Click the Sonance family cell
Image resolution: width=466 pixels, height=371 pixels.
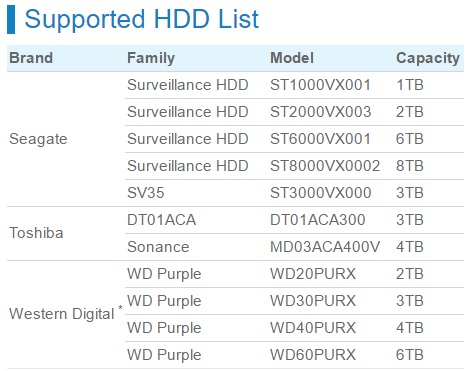tap(158, 247)
